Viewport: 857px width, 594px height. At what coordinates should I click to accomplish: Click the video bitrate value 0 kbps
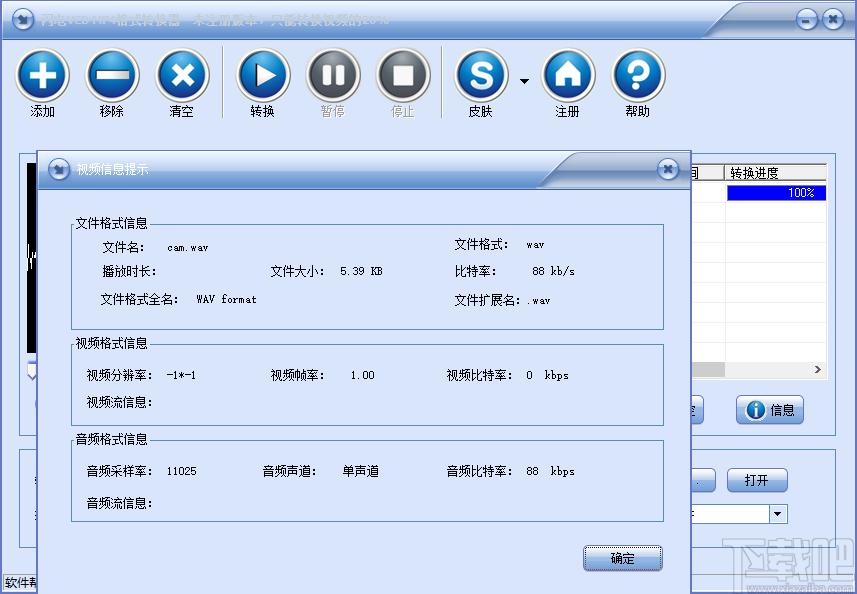tap(547, 375)
